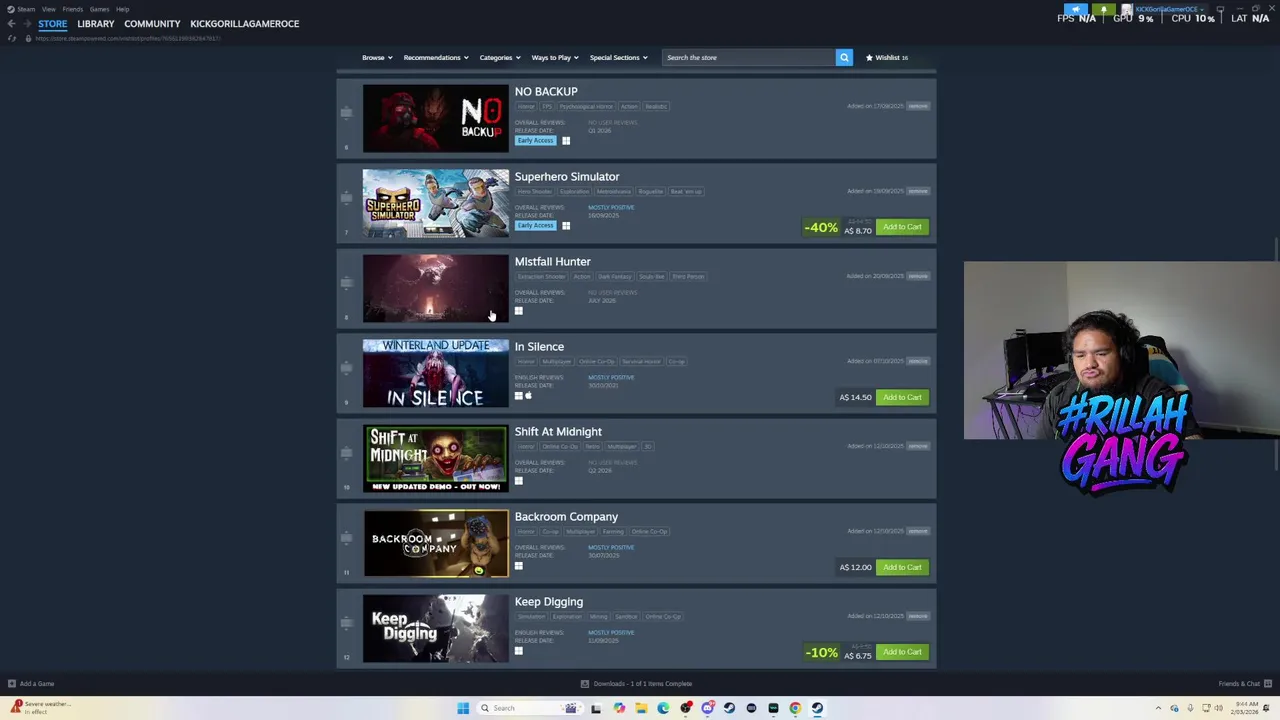Image resolution: width=1280 pixels, height=720 pixels.
Task: Remove Shift At Midnight from wishlist
Action: pyautogui.click(x=918, y=446)
